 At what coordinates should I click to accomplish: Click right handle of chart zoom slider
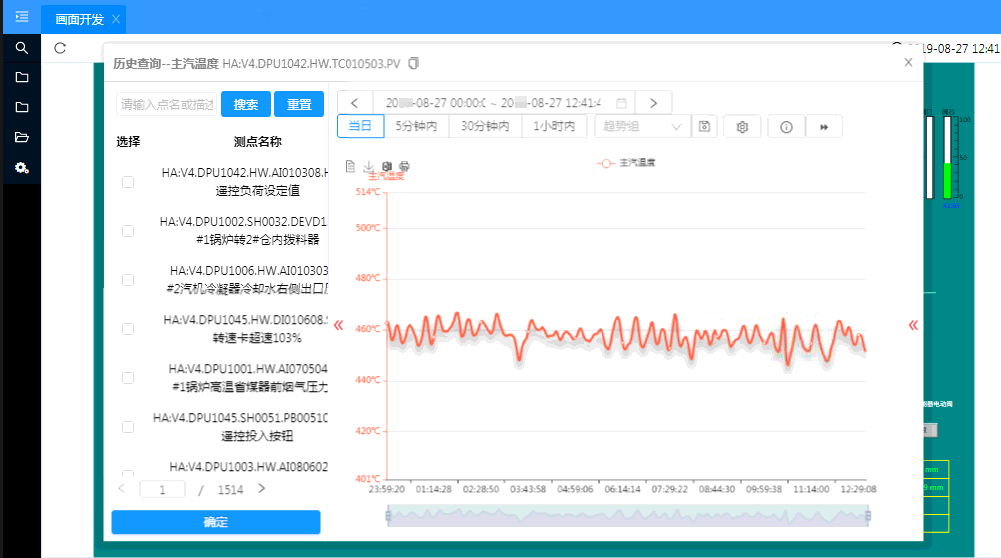tap(868, 516)
